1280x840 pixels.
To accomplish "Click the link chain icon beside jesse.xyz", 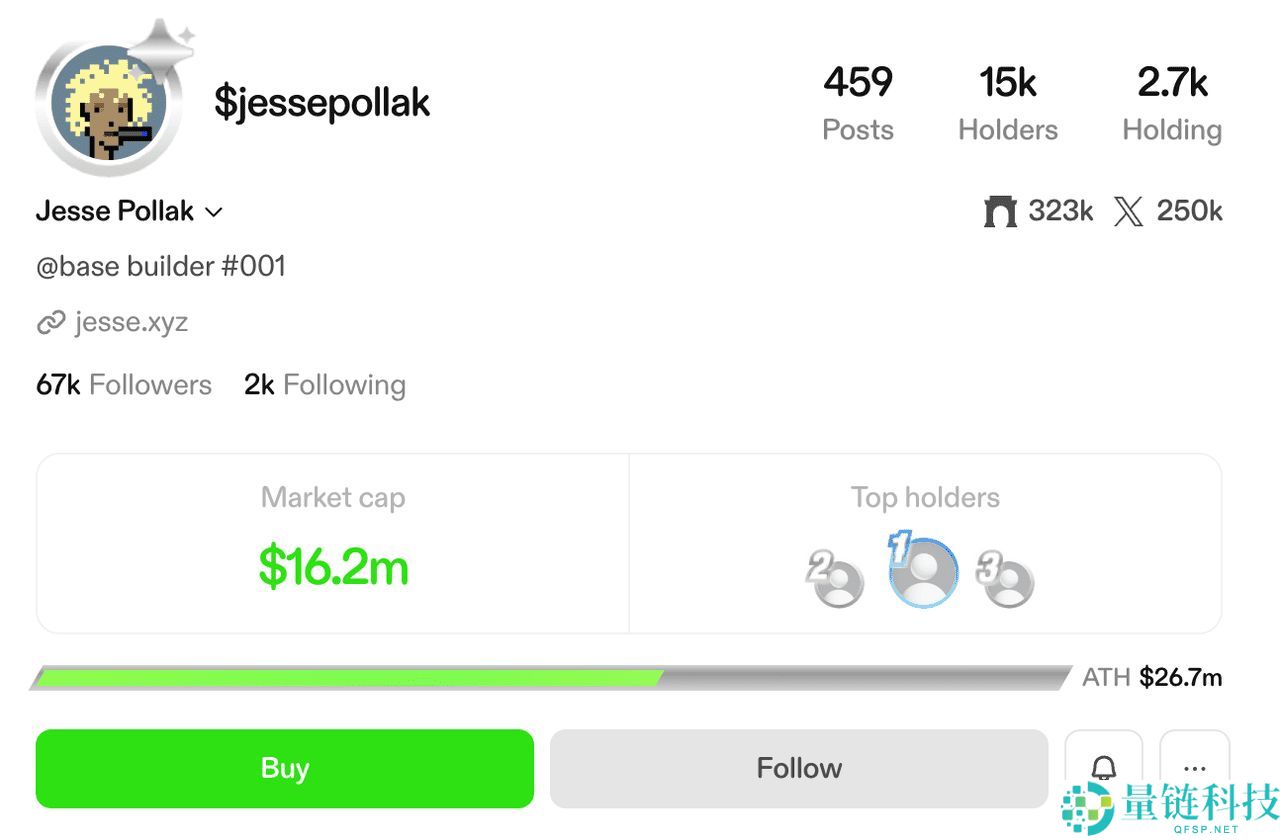I will coord(52,322).
